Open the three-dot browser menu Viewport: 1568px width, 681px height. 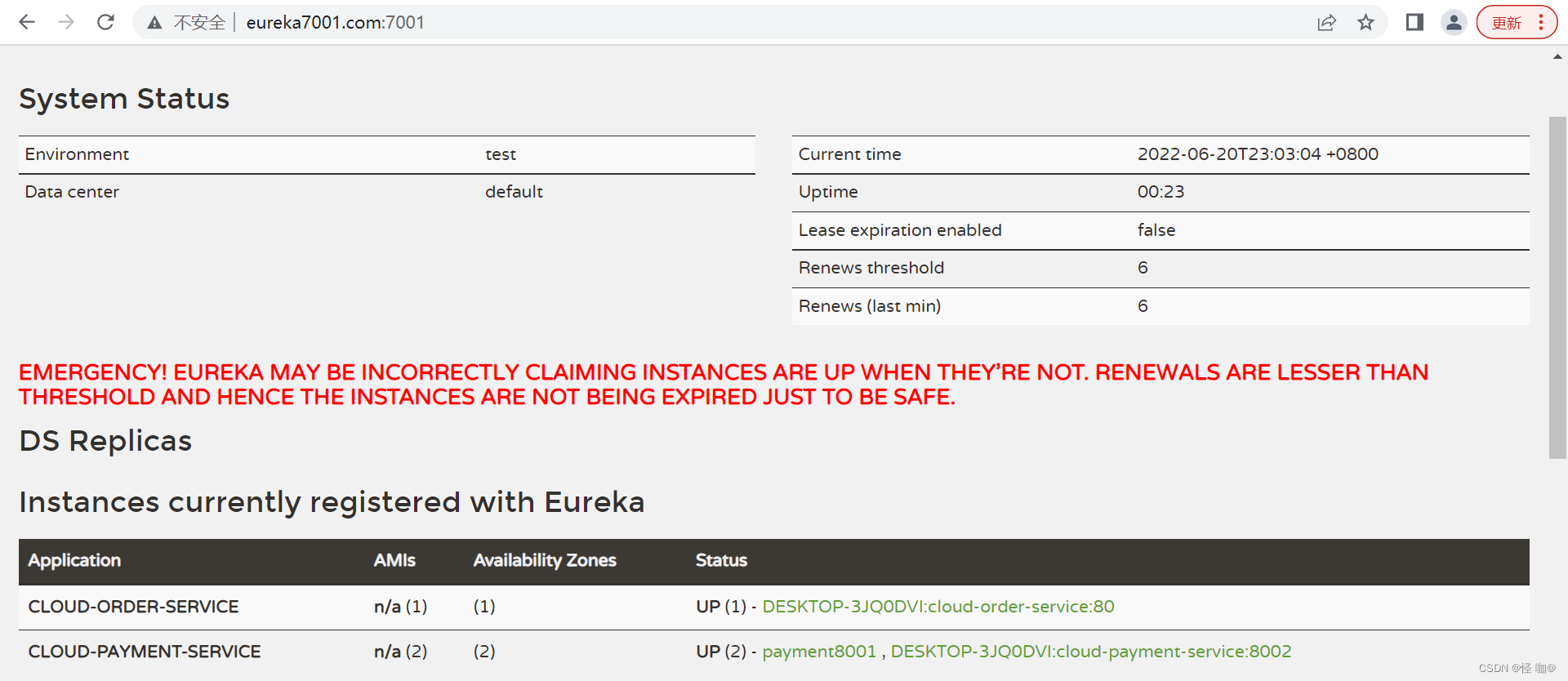coord(1541,23)
